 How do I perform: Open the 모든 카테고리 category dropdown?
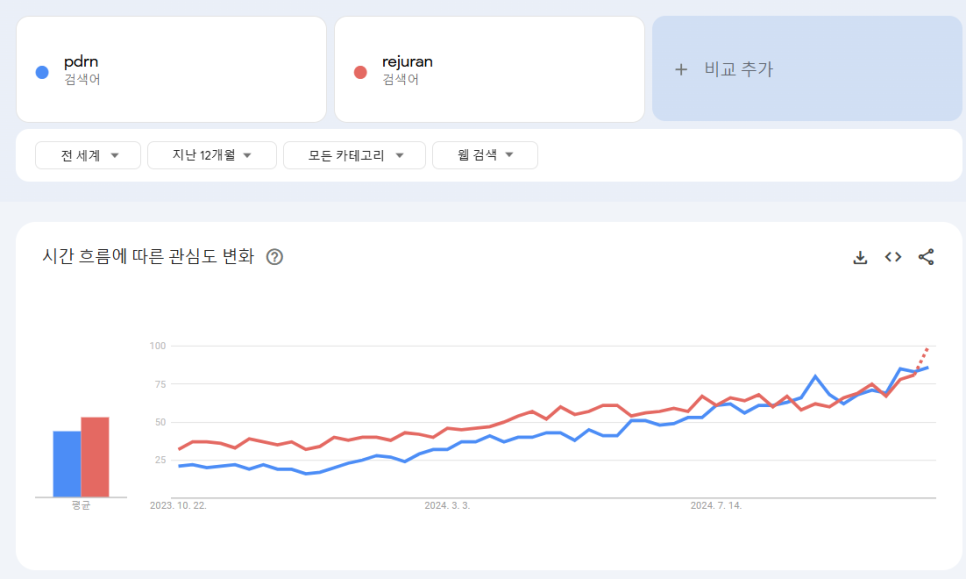pyautogui.click(x=354, y=155)
